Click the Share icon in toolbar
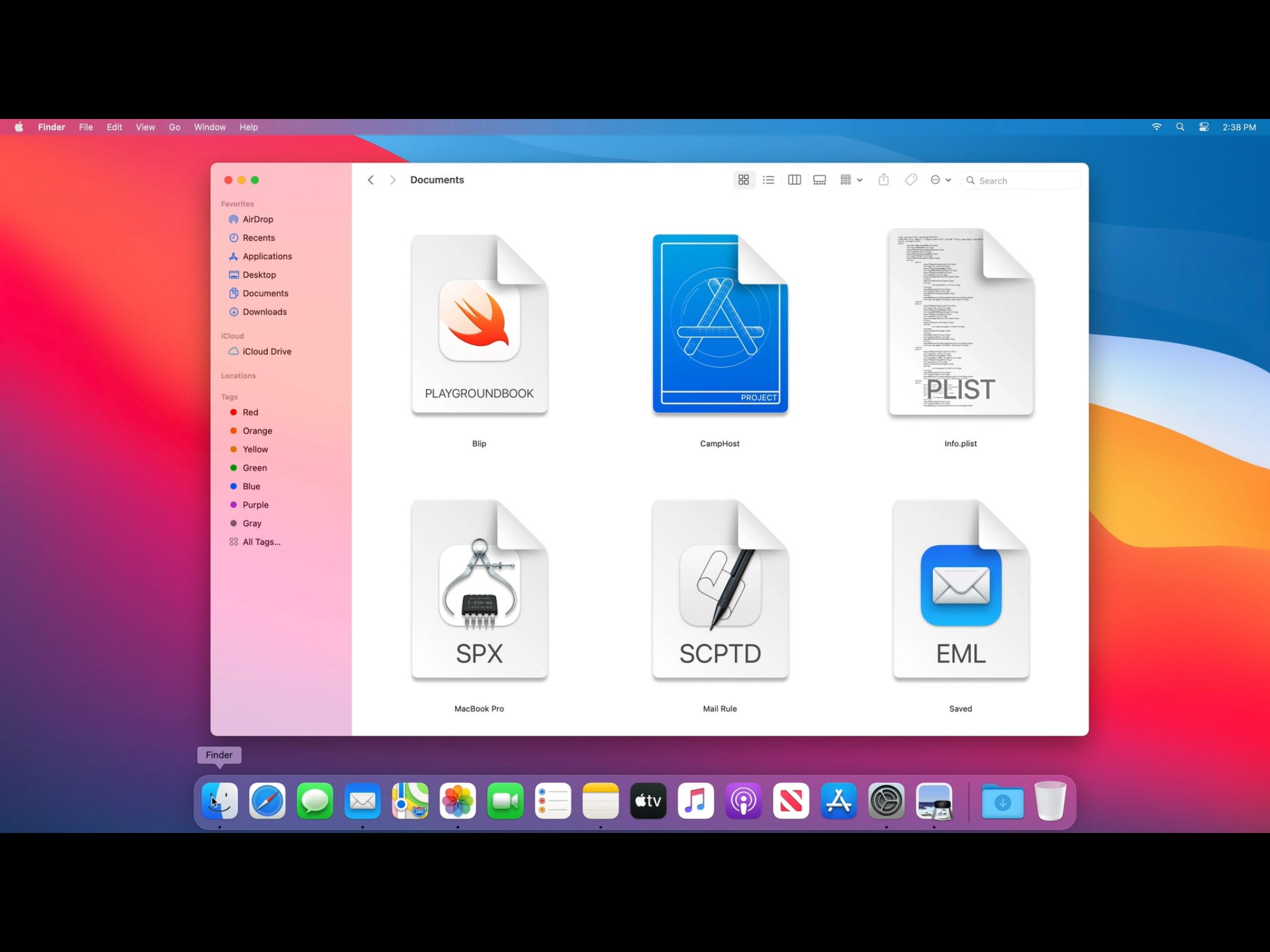Screen dimensions: 1270x952 click(x=884, y=180)
